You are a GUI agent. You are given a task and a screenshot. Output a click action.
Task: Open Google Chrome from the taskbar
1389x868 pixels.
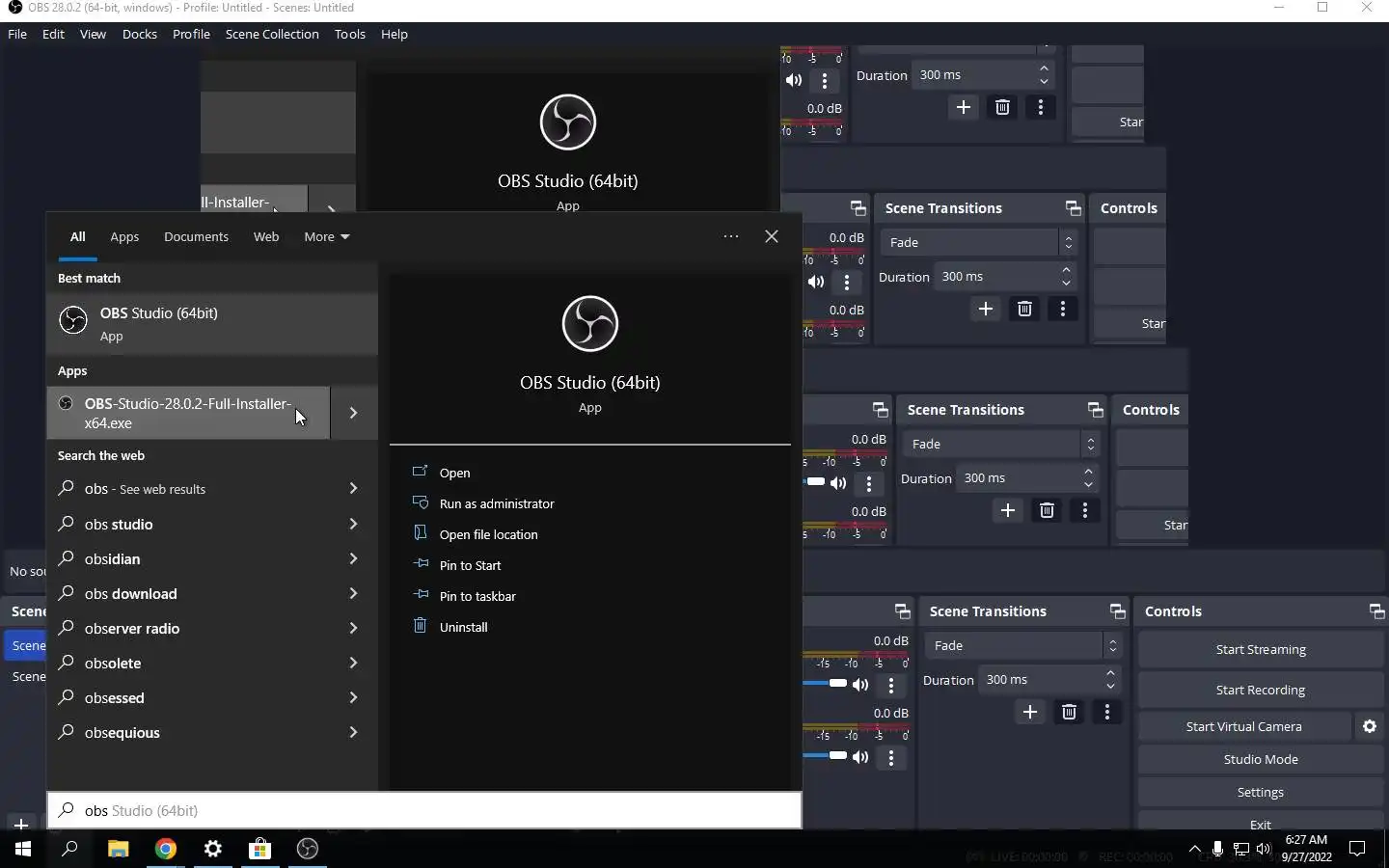(166, 849)
